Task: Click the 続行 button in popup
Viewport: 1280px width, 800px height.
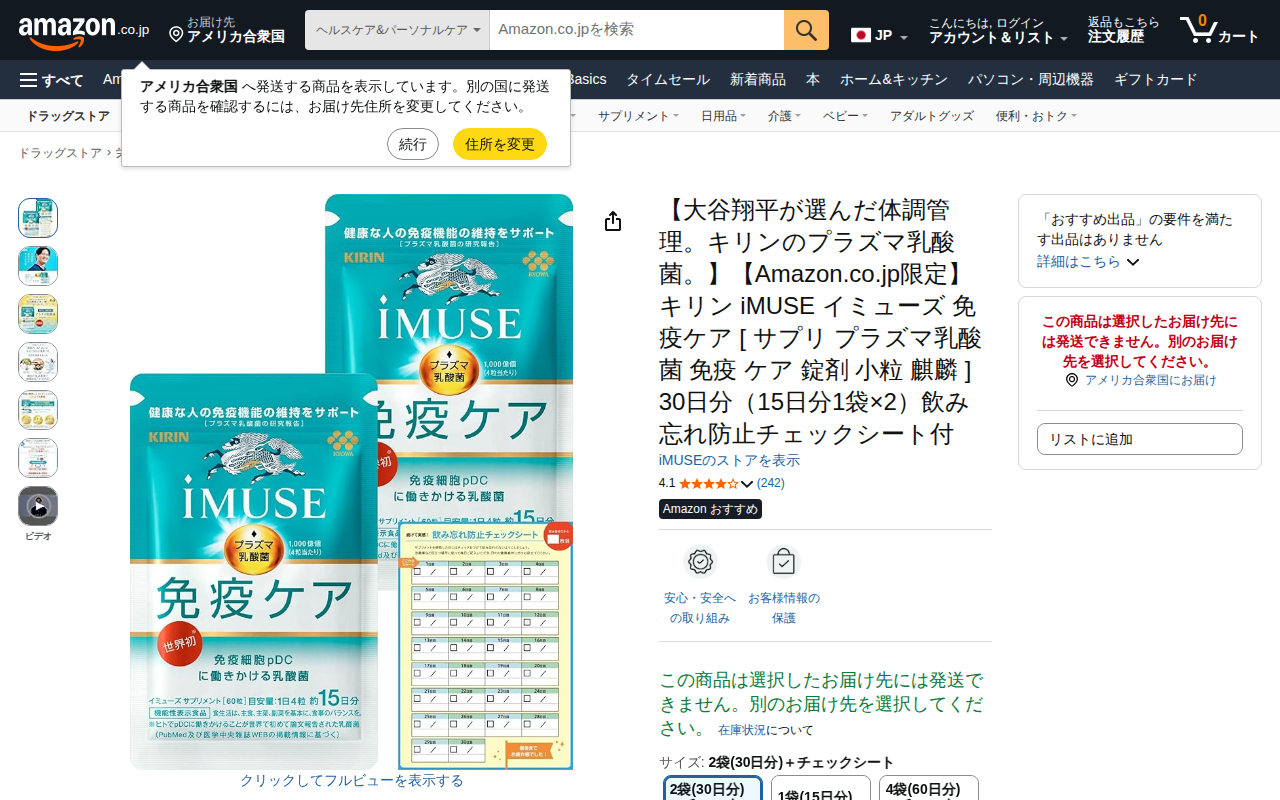Action: tap(413, 144)
